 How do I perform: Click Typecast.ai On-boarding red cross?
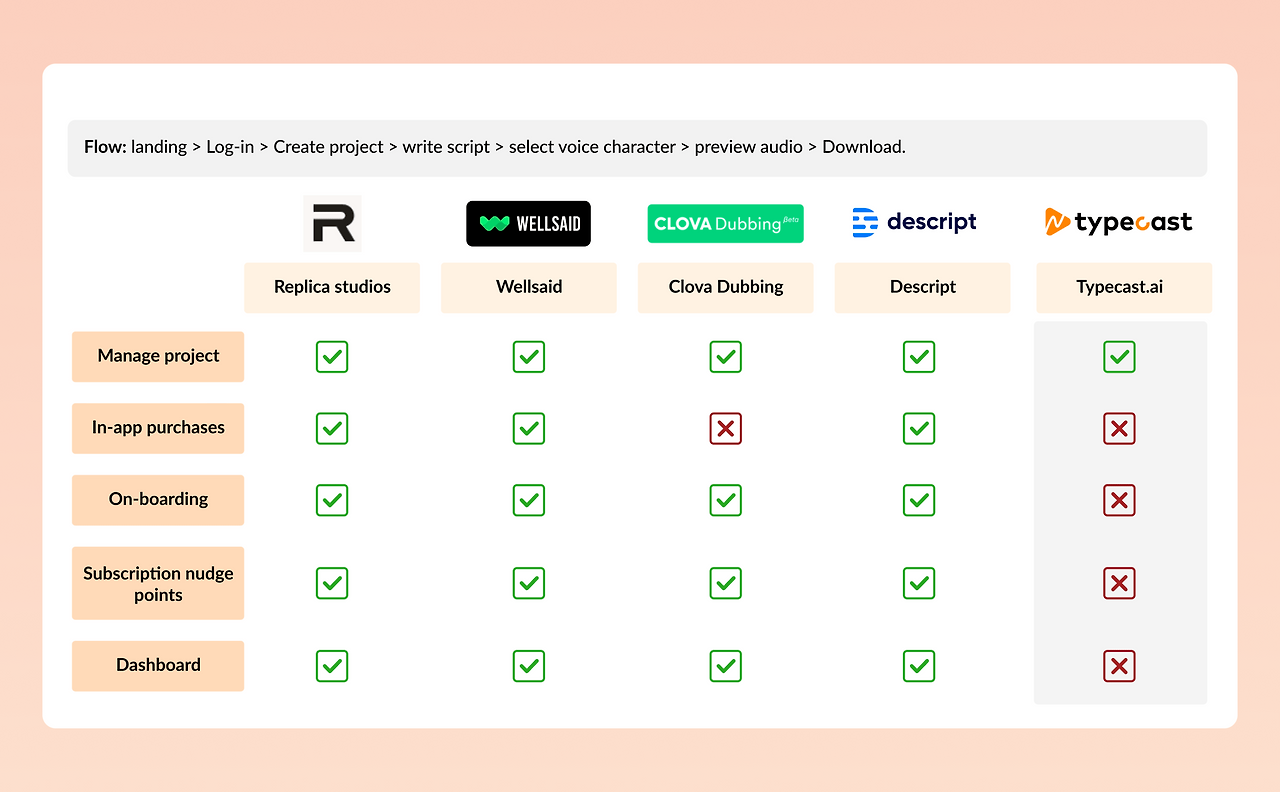click(x=1119, y=500)
